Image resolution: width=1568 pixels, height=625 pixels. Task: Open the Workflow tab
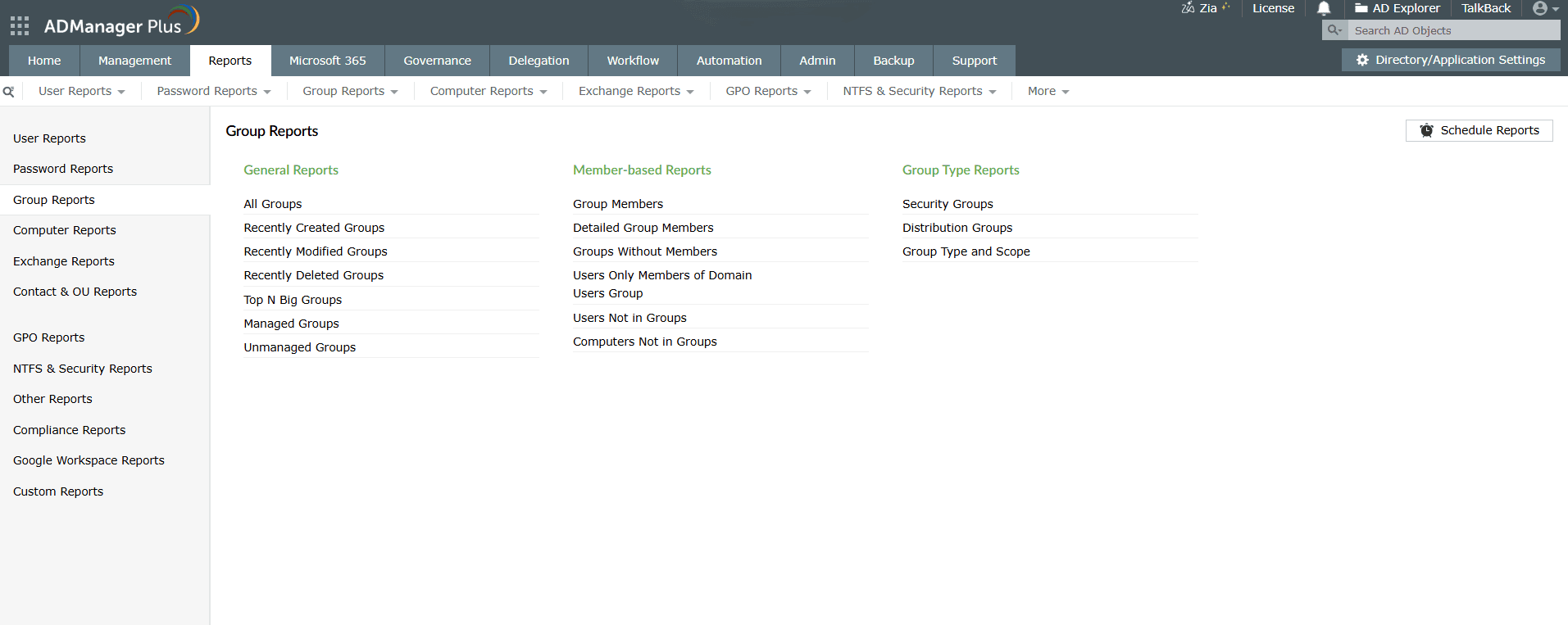pos(633,61)
